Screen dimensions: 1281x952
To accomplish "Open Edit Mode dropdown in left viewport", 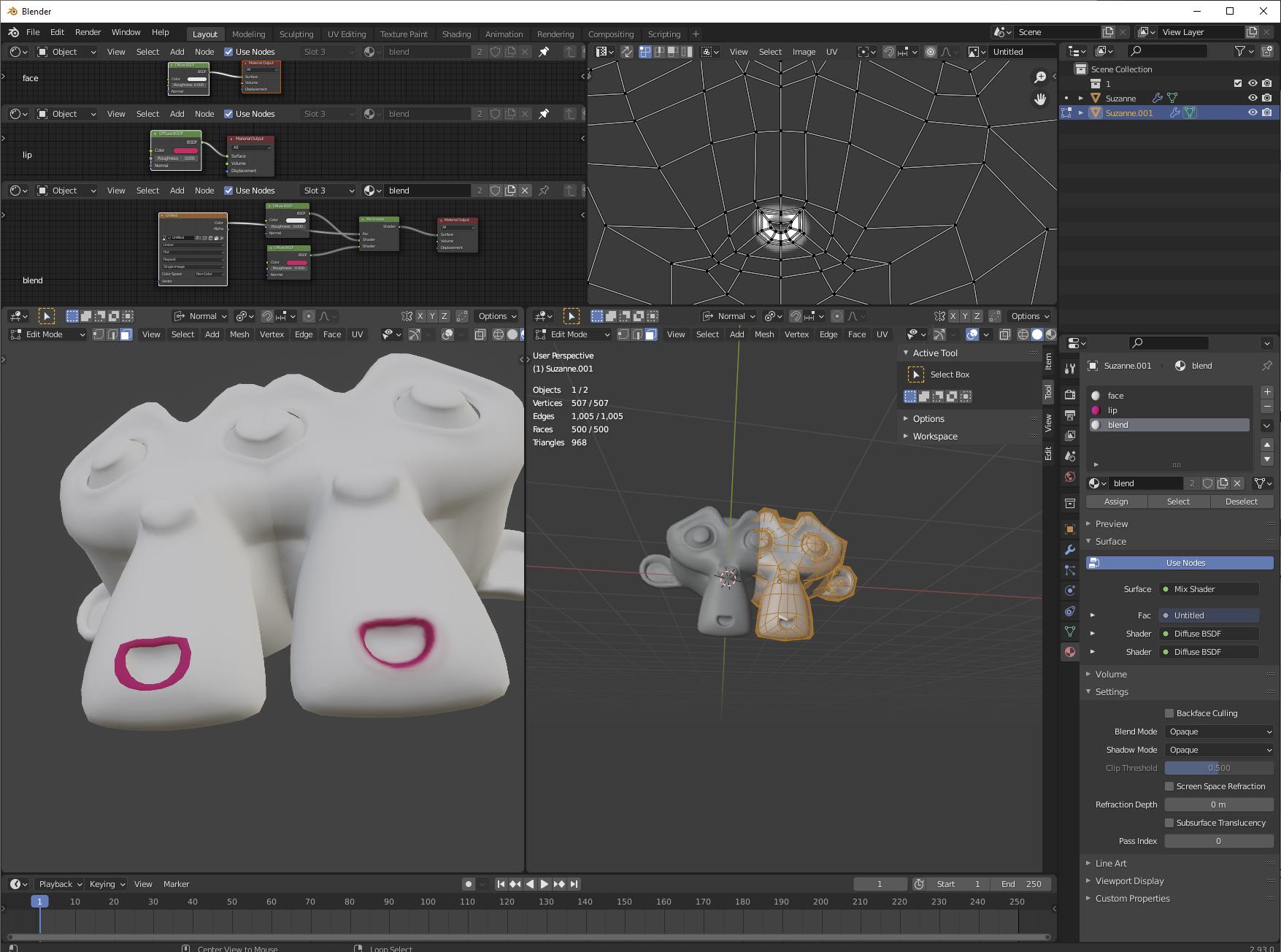I will pyautogui.click(x=47, y=334).
